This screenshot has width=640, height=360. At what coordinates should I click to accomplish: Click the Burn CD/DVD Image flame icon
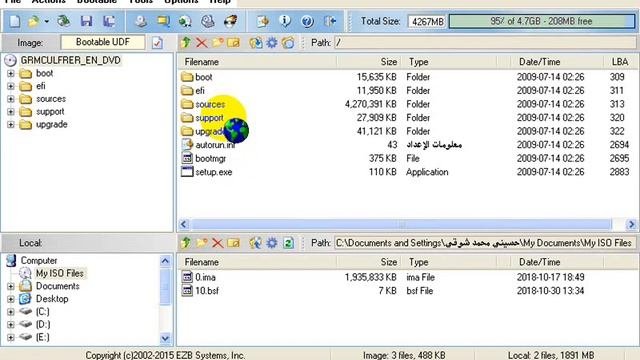(230, 21)
